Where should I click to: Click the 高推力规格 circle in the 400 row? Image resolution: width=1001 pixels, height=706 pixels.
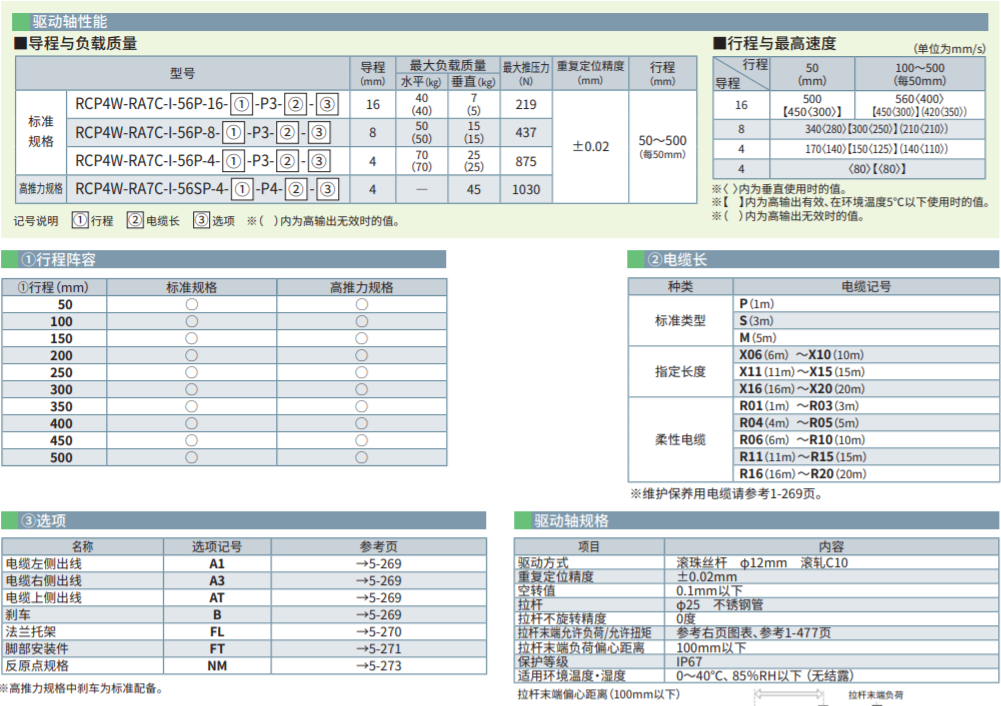pyautogui.click(x=361, y=423)
